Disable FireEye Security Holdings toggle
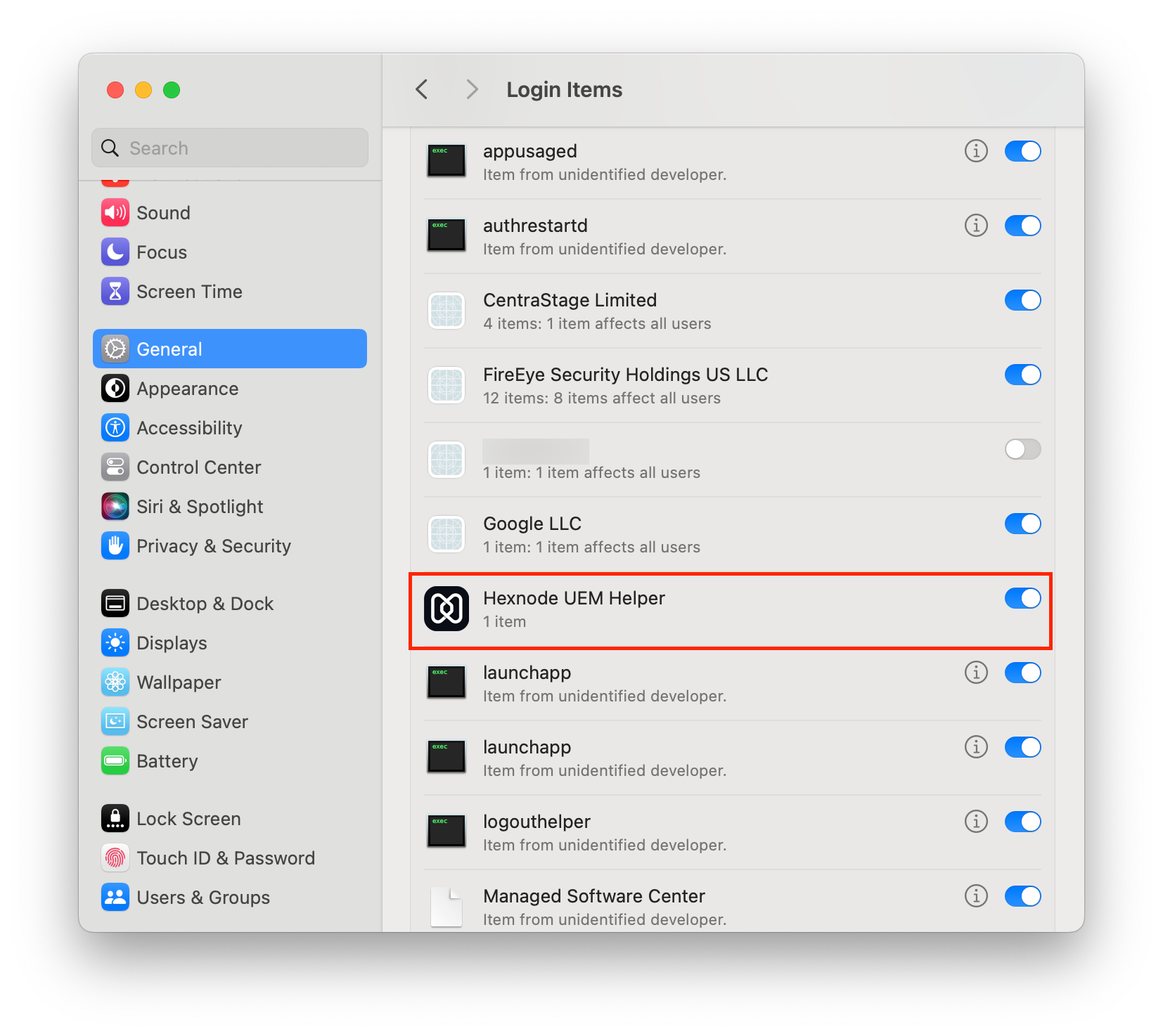 [1023, 375]
